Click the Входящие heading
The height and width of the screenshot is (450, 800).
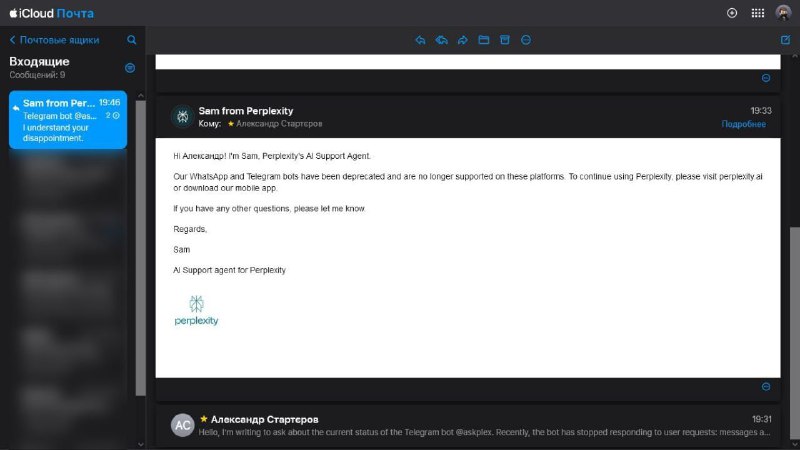pos(39,62)
